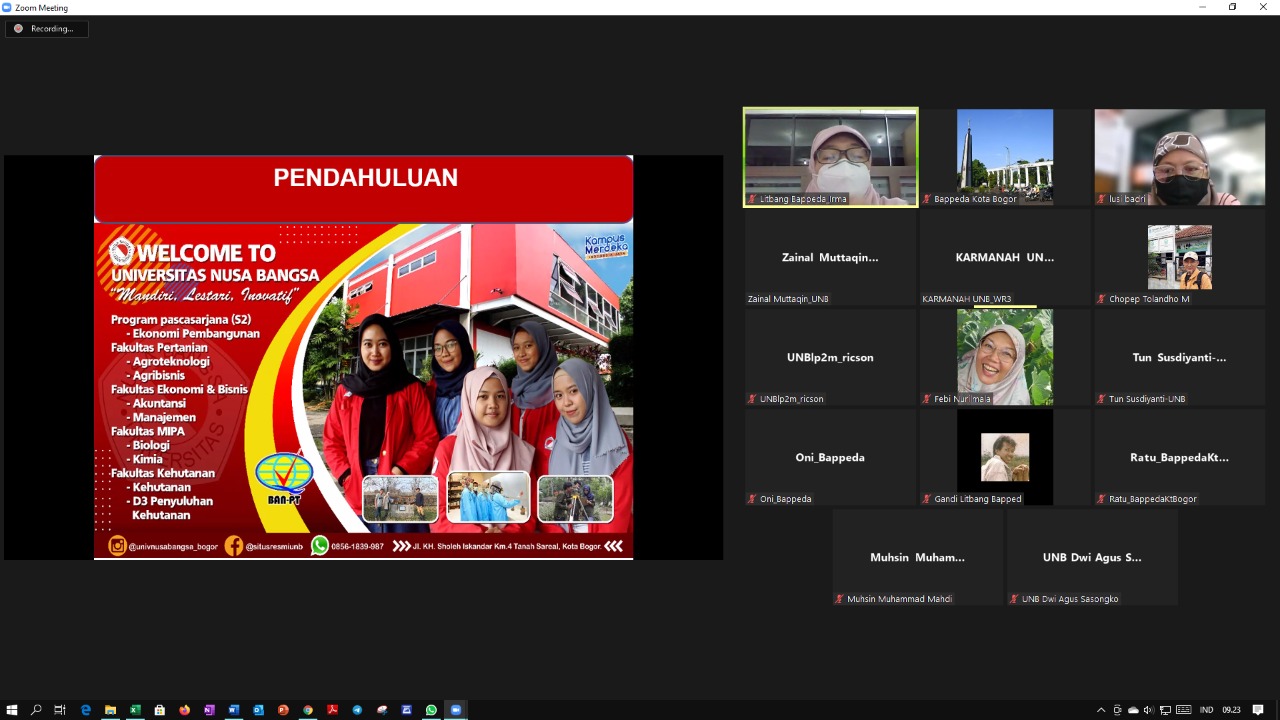Open Task View from taskbar
1280x720 pixels.
tap(60, 710)
